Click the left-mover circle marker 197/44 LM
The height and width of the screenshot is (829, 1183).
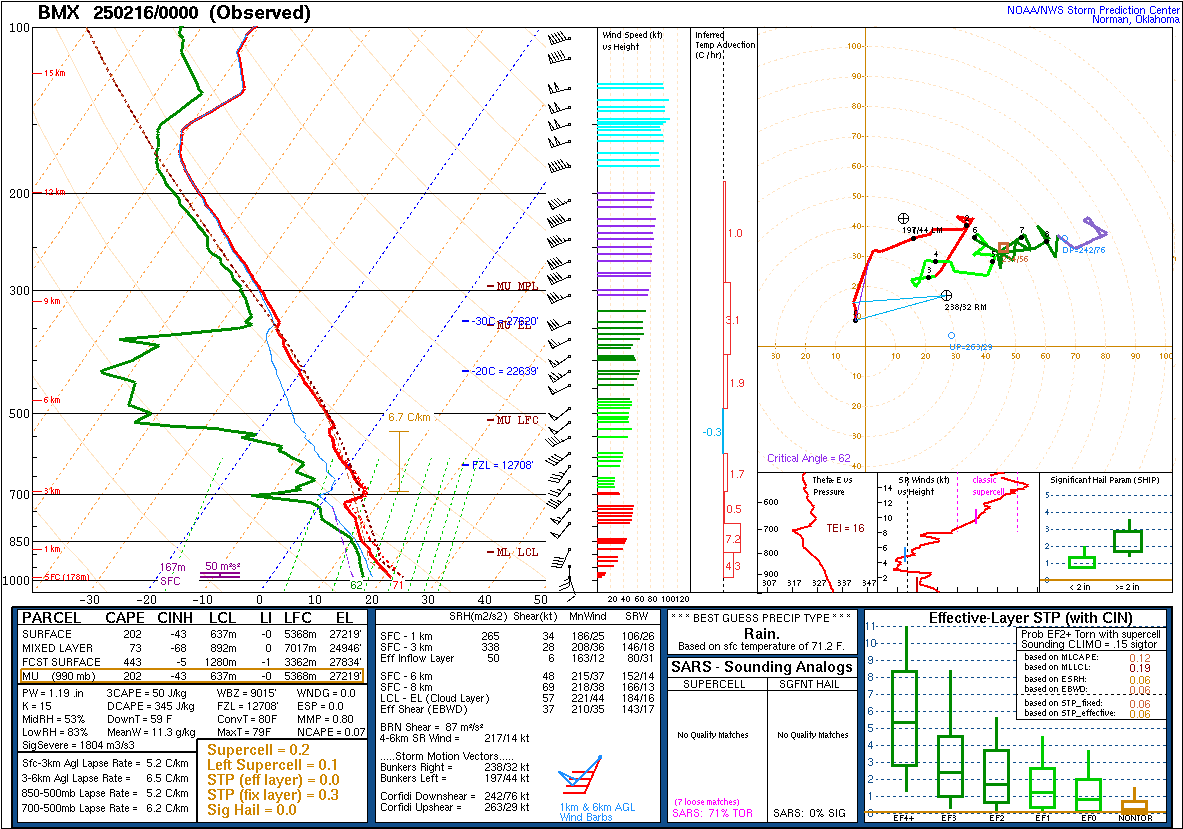904,218
